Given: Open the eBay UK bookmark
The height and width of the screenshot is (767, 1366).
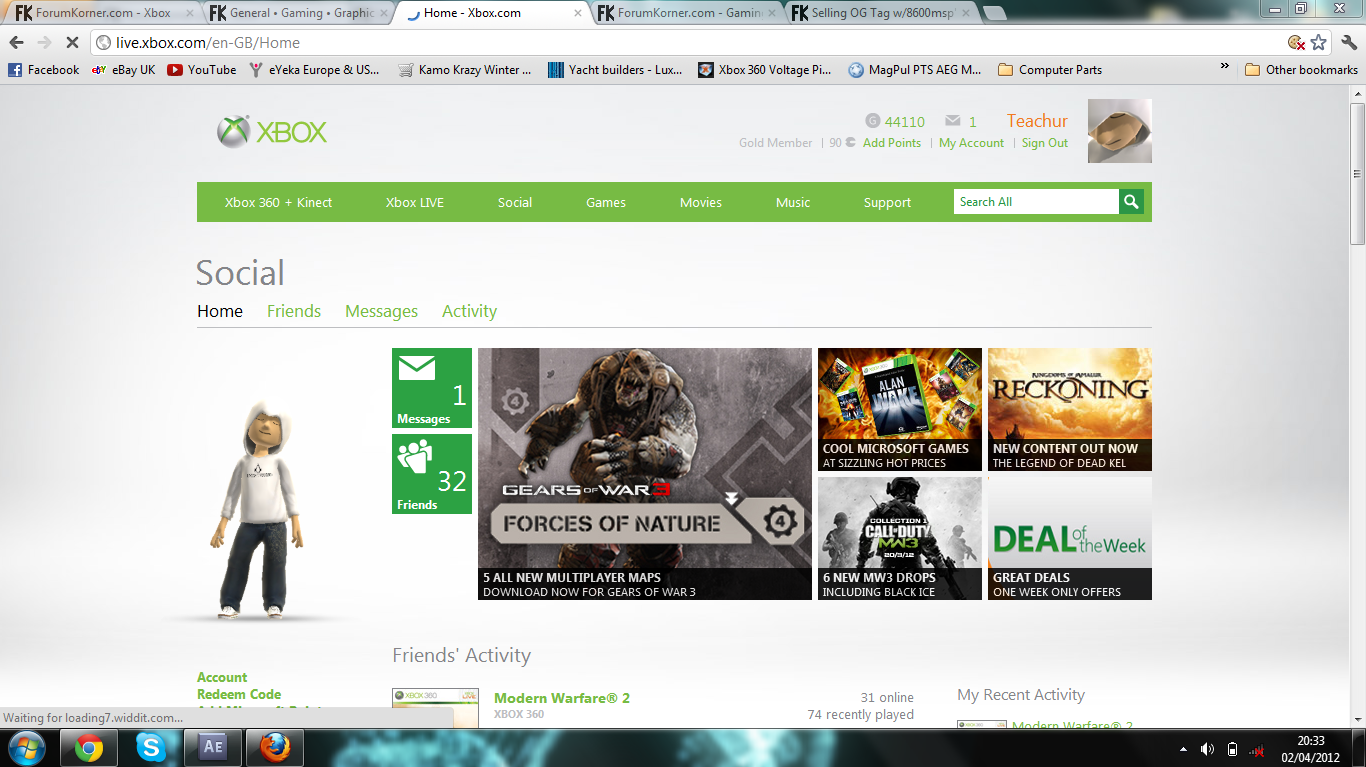Looking at the screenshot, I should [x=124, y=70].
